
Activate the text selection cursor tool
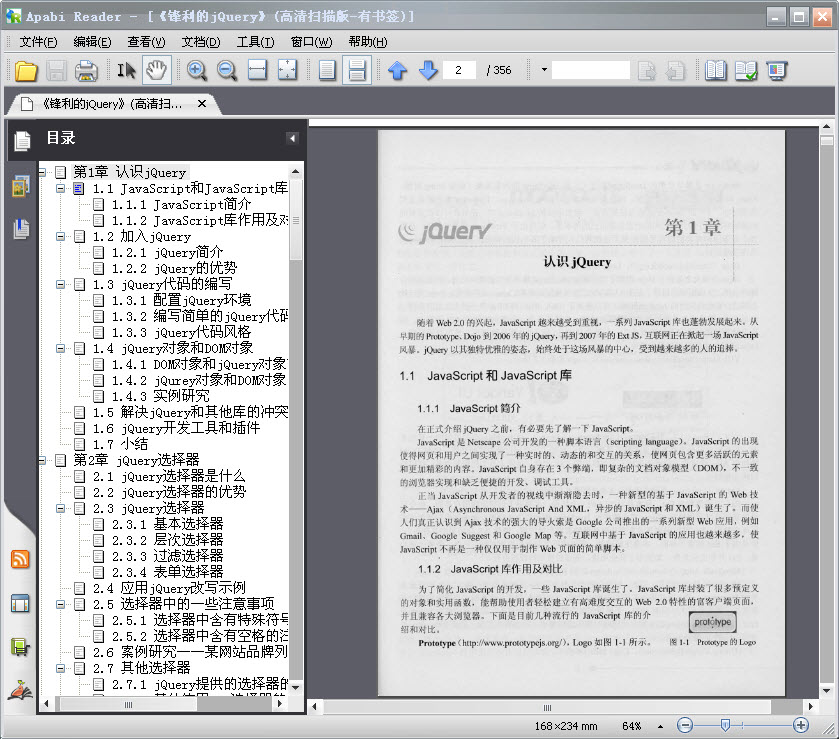tap(126, 71)
